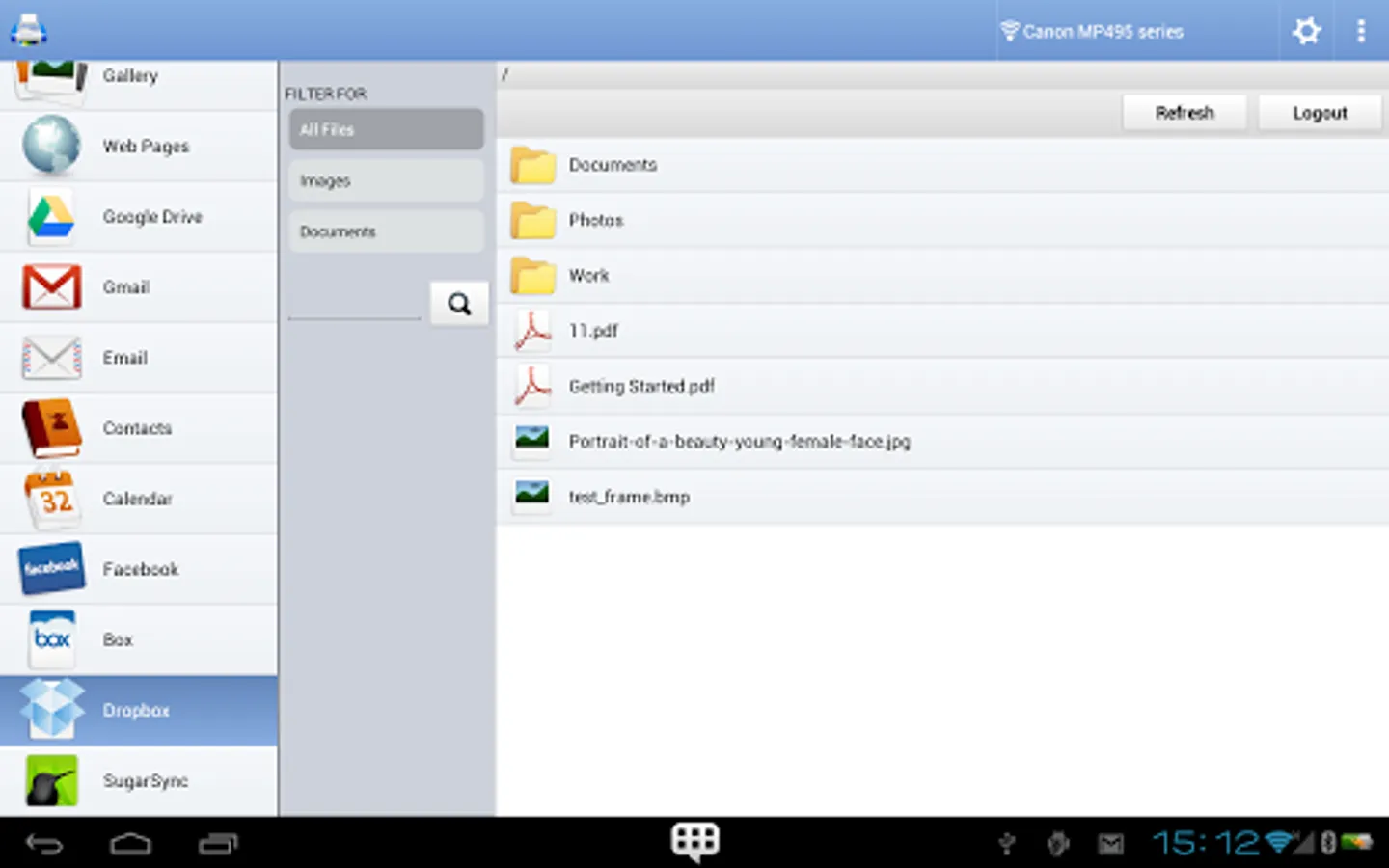This screenshot has height=868, width=1389.
Task: Click the "Photos" folder name
Action: [596, 221]
